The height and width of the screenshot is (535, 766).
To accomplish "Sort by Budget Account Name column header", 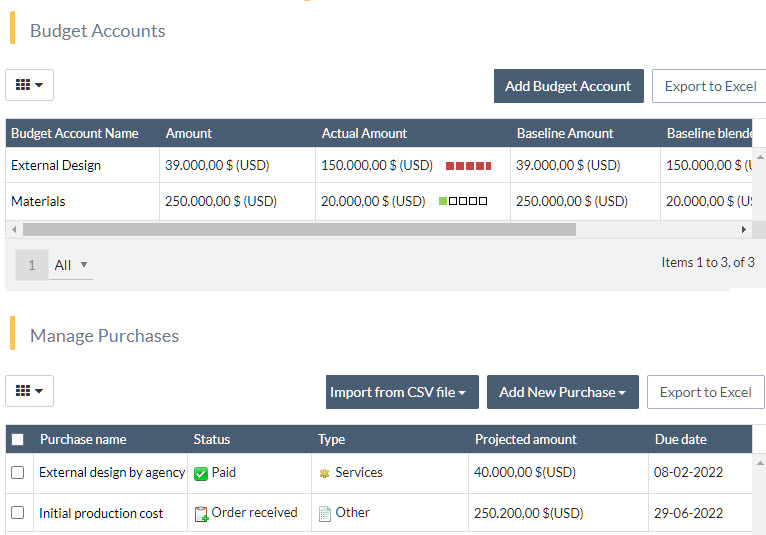I will (75, 133).
